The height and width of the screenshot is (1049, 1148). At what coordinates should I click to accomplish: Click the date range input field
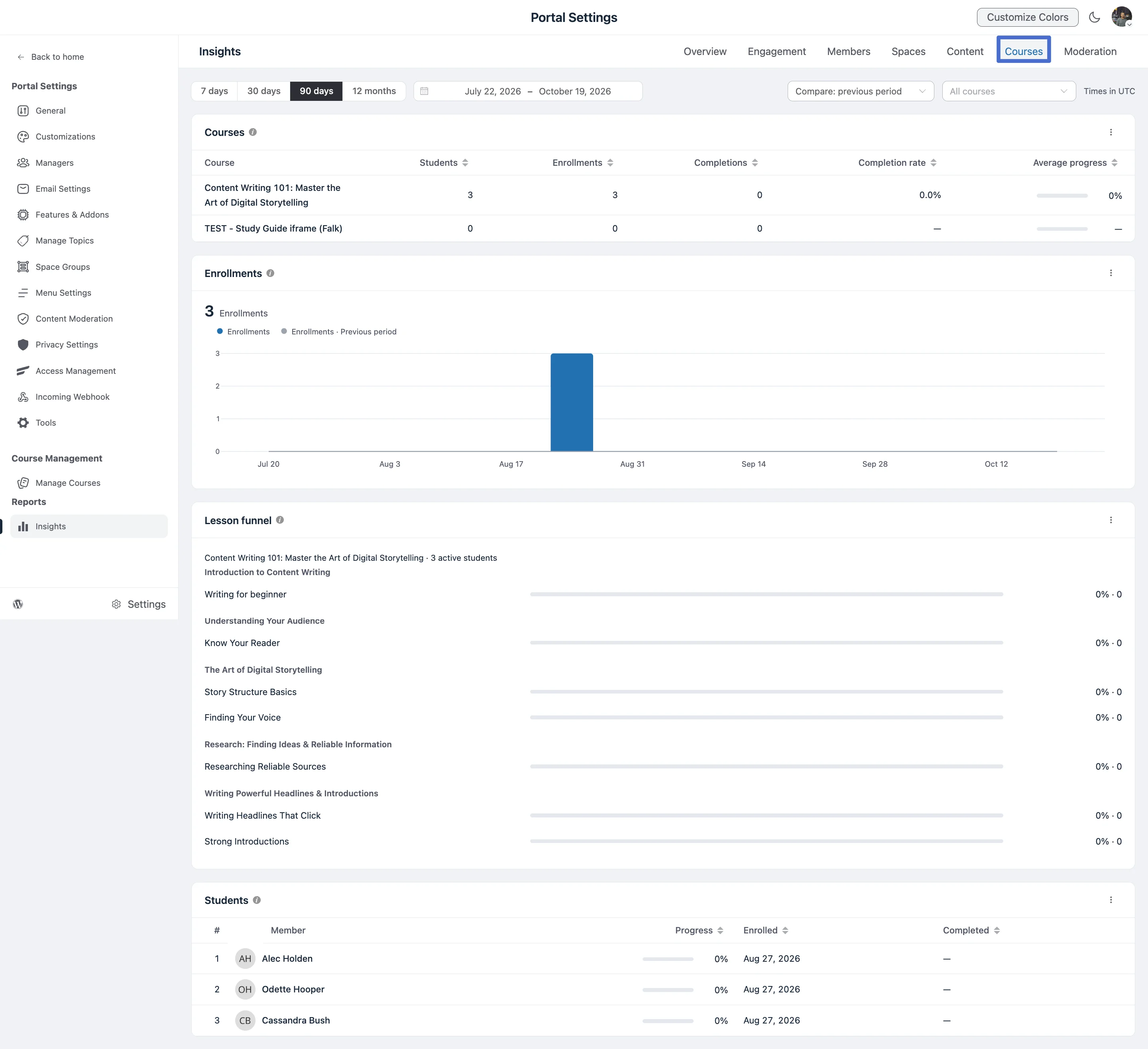[528, 91]
